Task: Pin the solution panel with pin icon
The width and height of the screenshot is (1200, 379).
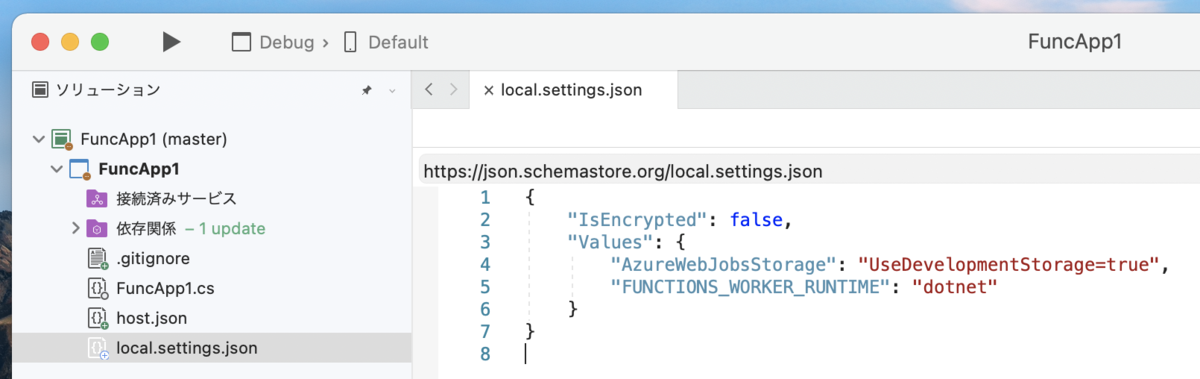Action: 367,90
